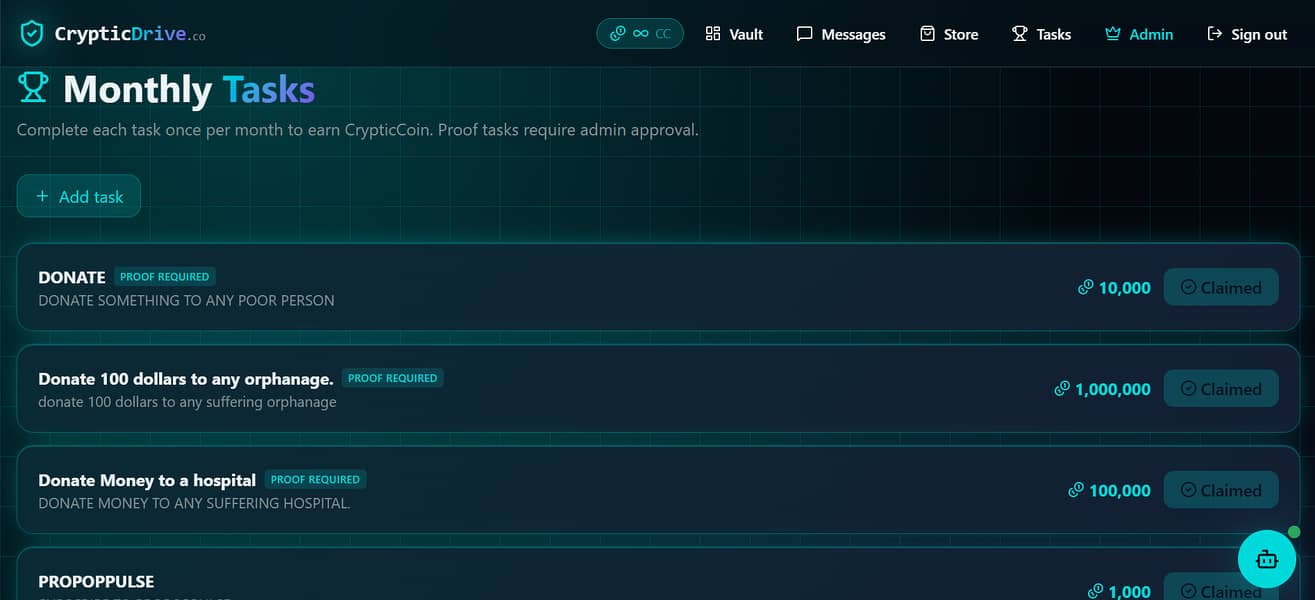Click the coin icon beside the 1,000 reward
Image resolution: width=1315 pixels, height=600 pixels.
point(1096,591)
